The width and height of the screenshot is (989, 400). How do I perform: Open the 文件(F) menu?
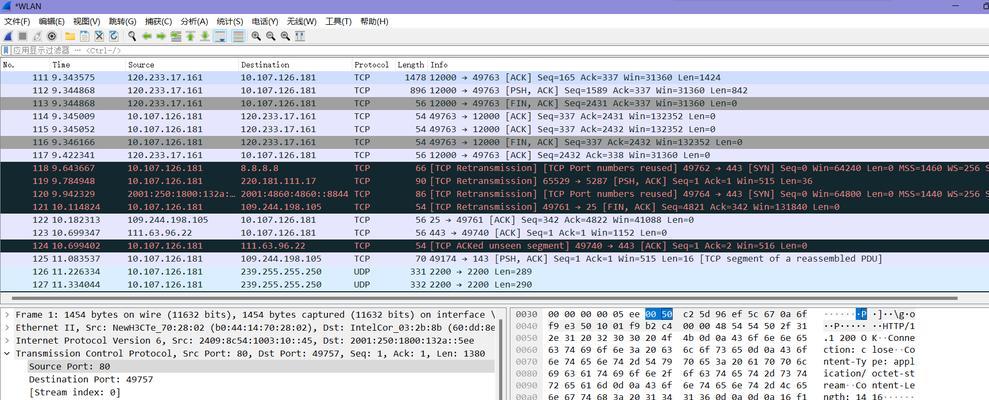(x=17, y=21)
